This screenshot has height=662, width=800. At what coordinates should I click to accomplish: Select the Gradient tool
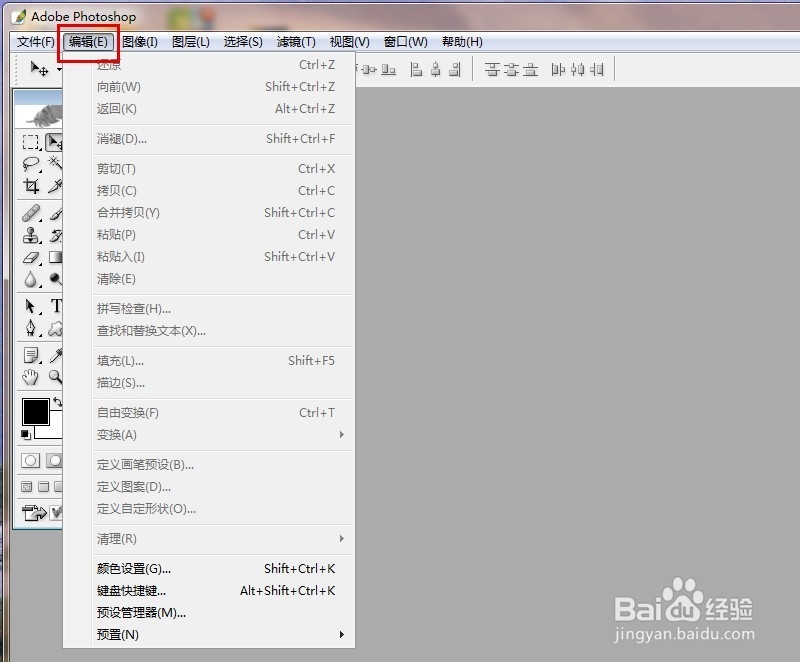pyautogui.click(x=54, y=257)
